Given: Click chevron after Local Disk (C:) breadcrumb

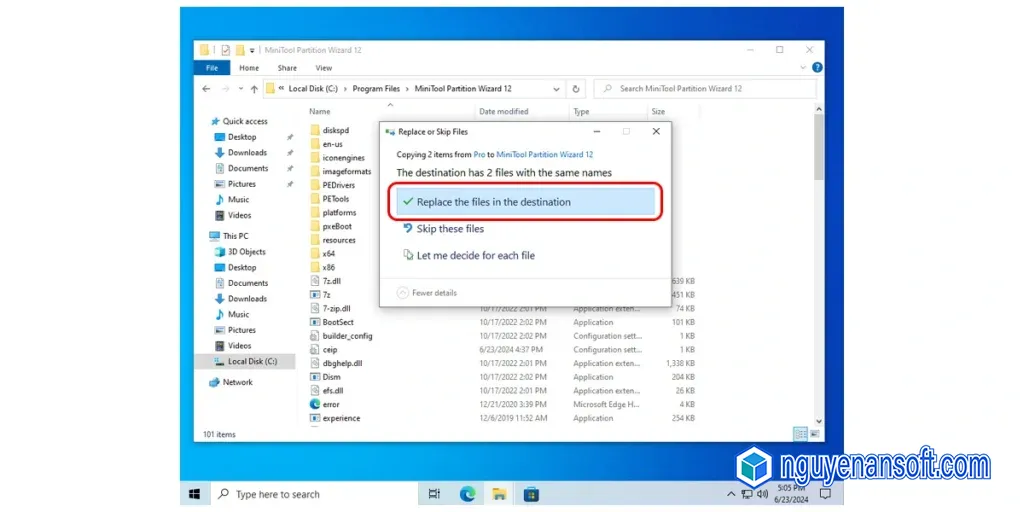Looking at the screenshot, I should coord(345,89).
